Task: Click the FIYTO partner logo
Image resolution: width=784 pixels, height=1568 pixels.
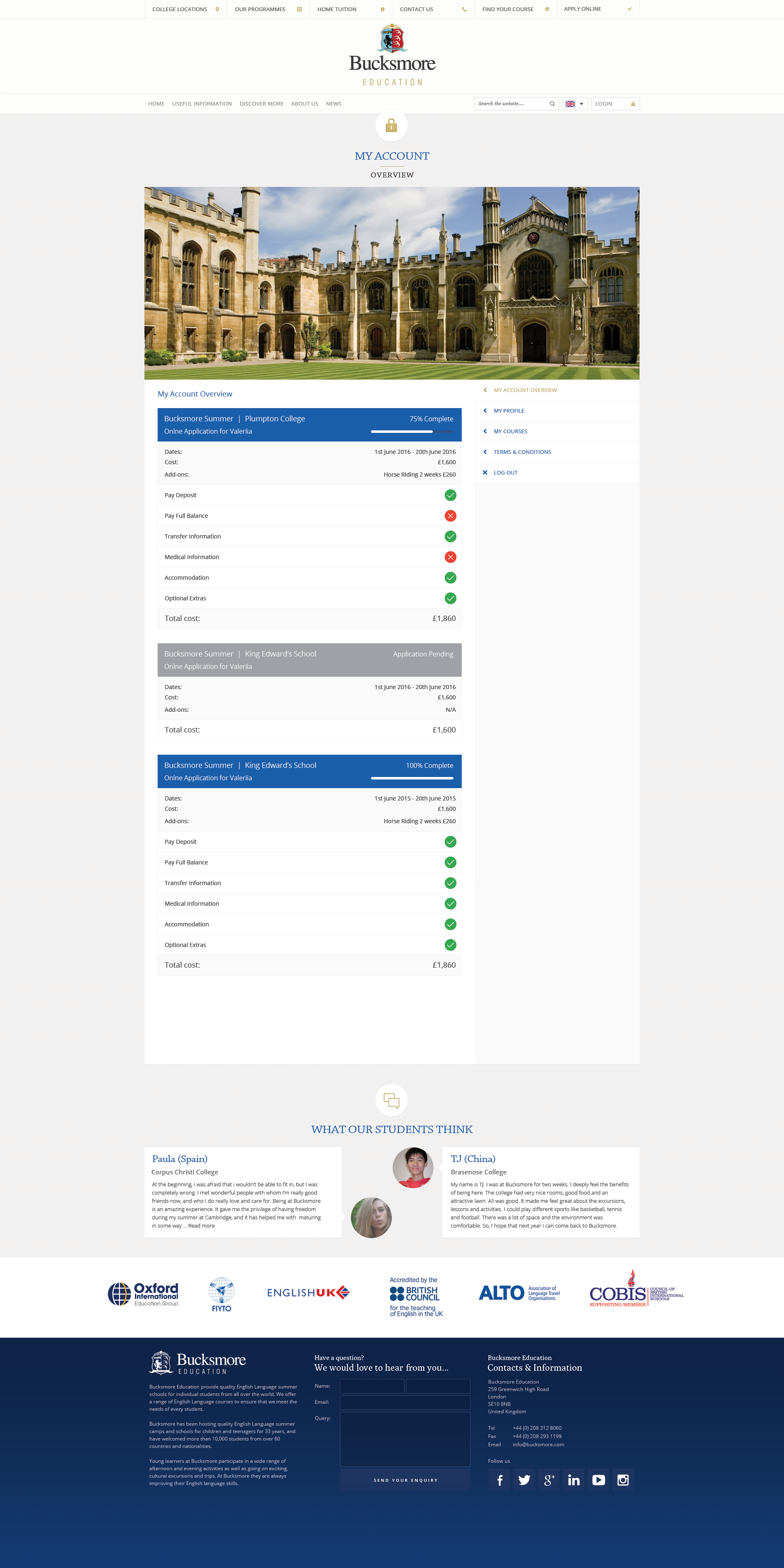Action: click(222, 1294)
